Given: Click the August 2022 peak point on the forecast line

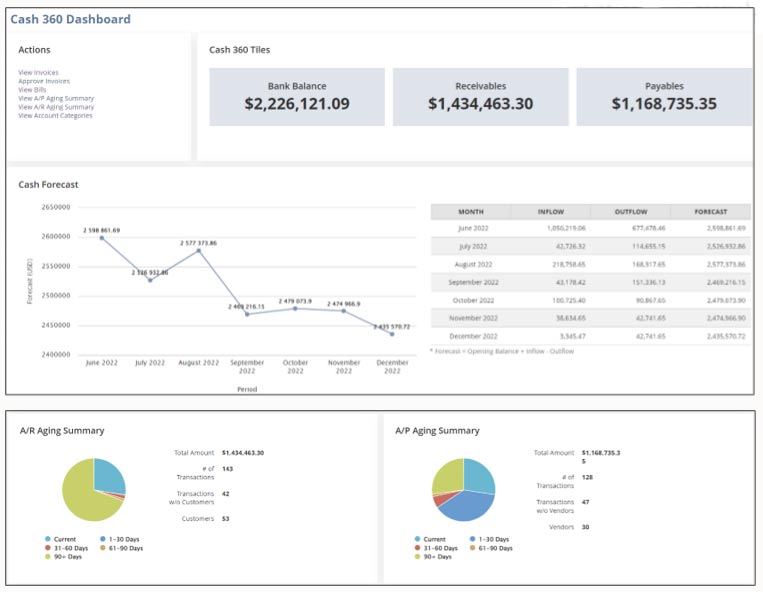Looking at the screenshot, I should tap(199, 250).
